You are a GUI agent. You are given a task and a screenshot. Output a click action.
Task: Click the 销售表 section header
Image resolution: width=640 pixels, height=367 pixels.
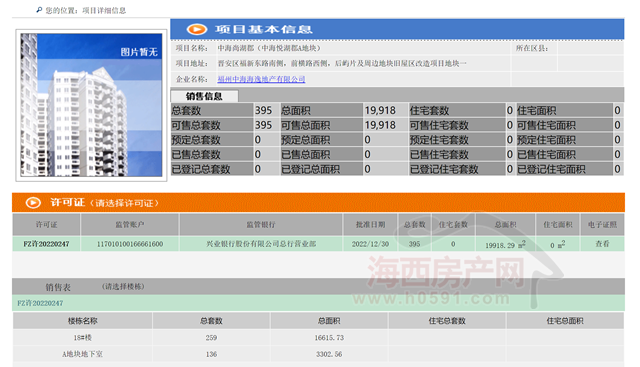[58, 287]
